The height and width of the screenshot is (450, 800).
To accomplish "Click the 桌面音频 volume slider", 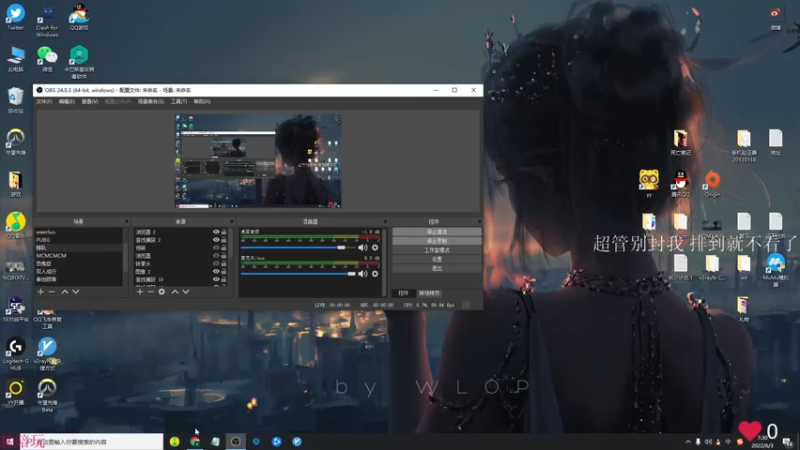I will [298, 247].
